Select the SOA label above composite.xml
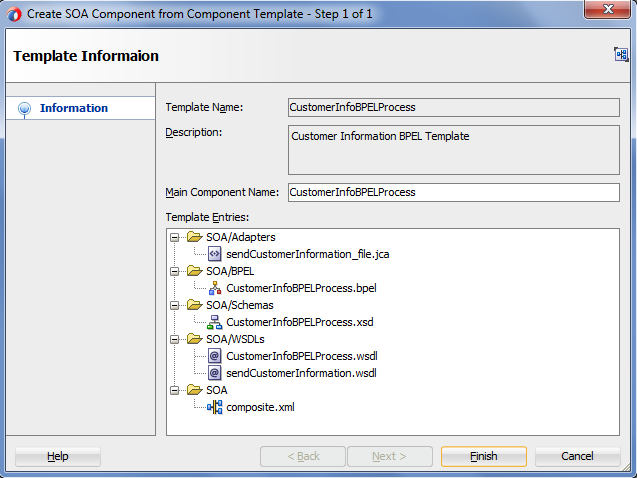 (x=217, y=390)
